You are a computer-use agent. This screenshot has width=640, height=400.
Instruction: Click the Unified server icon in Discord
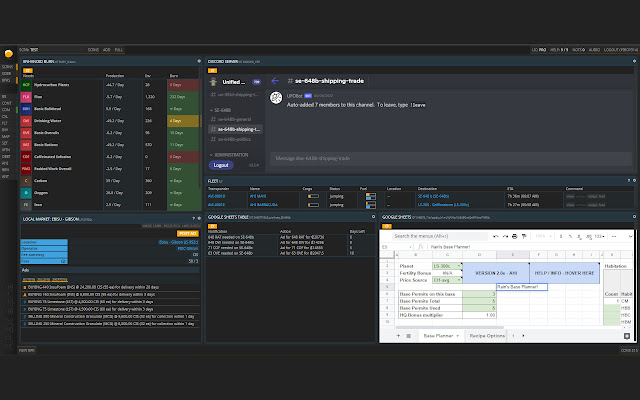pos(212,82)
